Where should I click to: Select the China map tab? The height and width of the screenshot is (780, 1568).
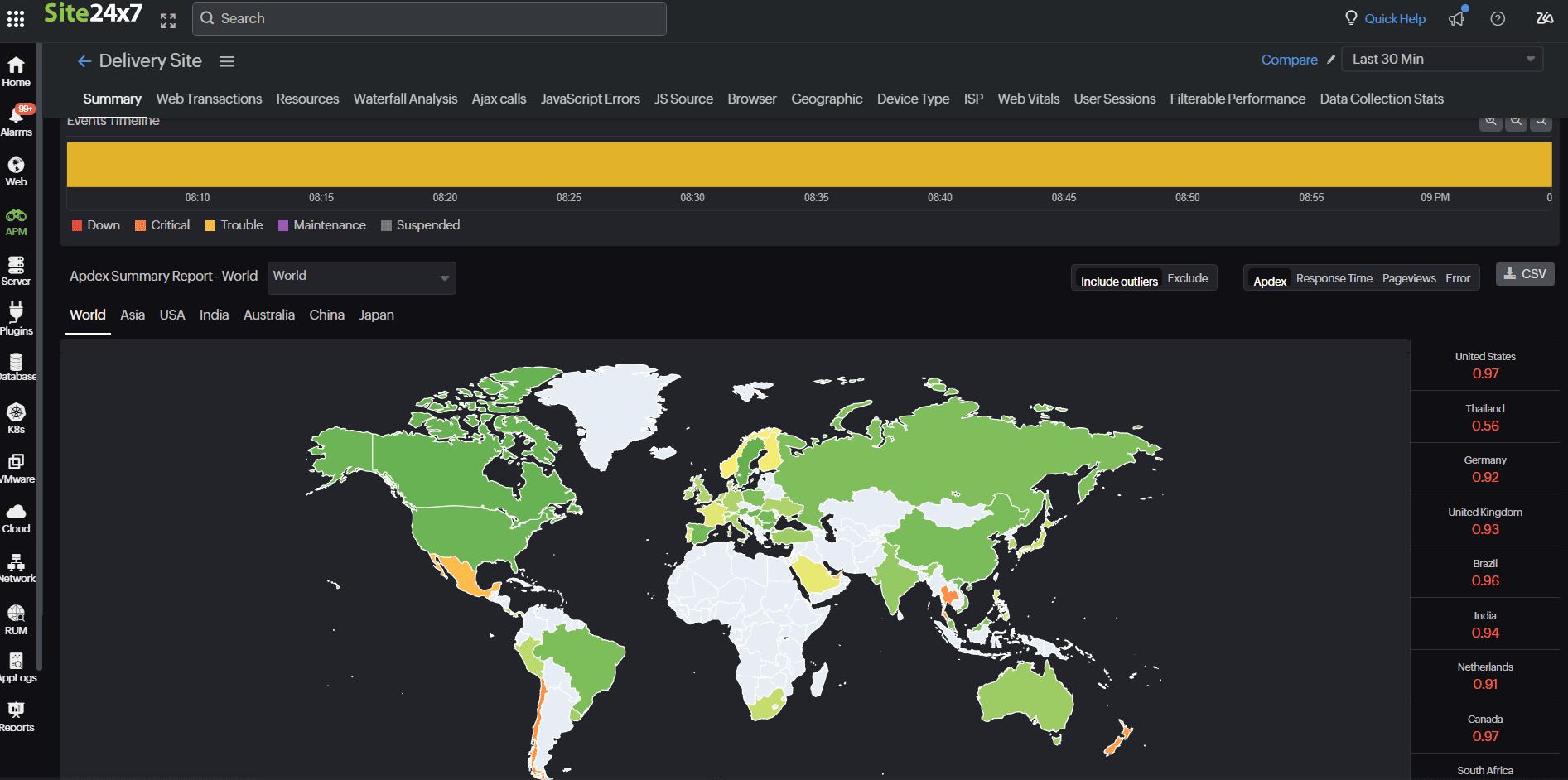(x=326, y=315)
